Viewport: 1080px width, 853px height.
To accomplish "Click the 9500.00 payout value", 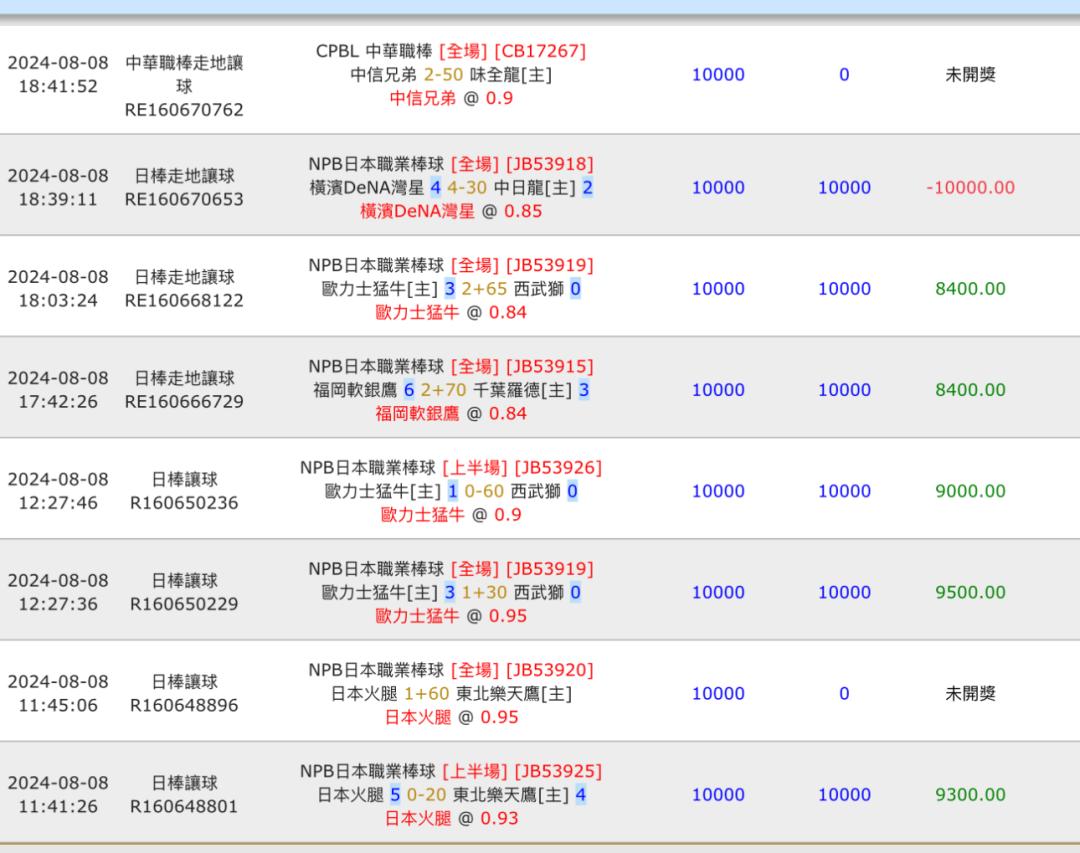I will pyautogui.click(x=970, y=593).
